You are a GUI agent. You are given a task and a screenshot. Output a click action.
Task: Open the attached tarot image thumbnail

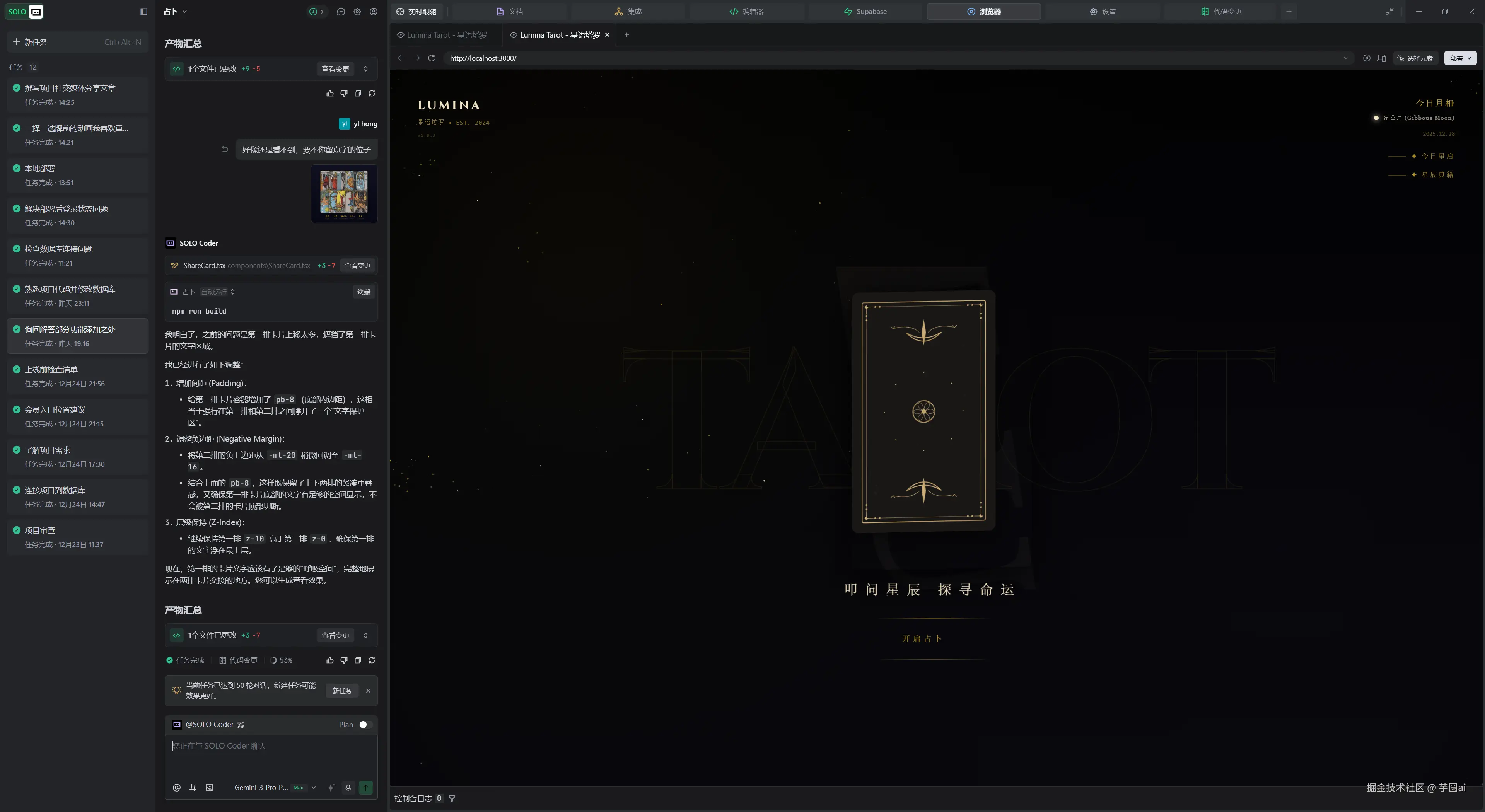[344, 194]
